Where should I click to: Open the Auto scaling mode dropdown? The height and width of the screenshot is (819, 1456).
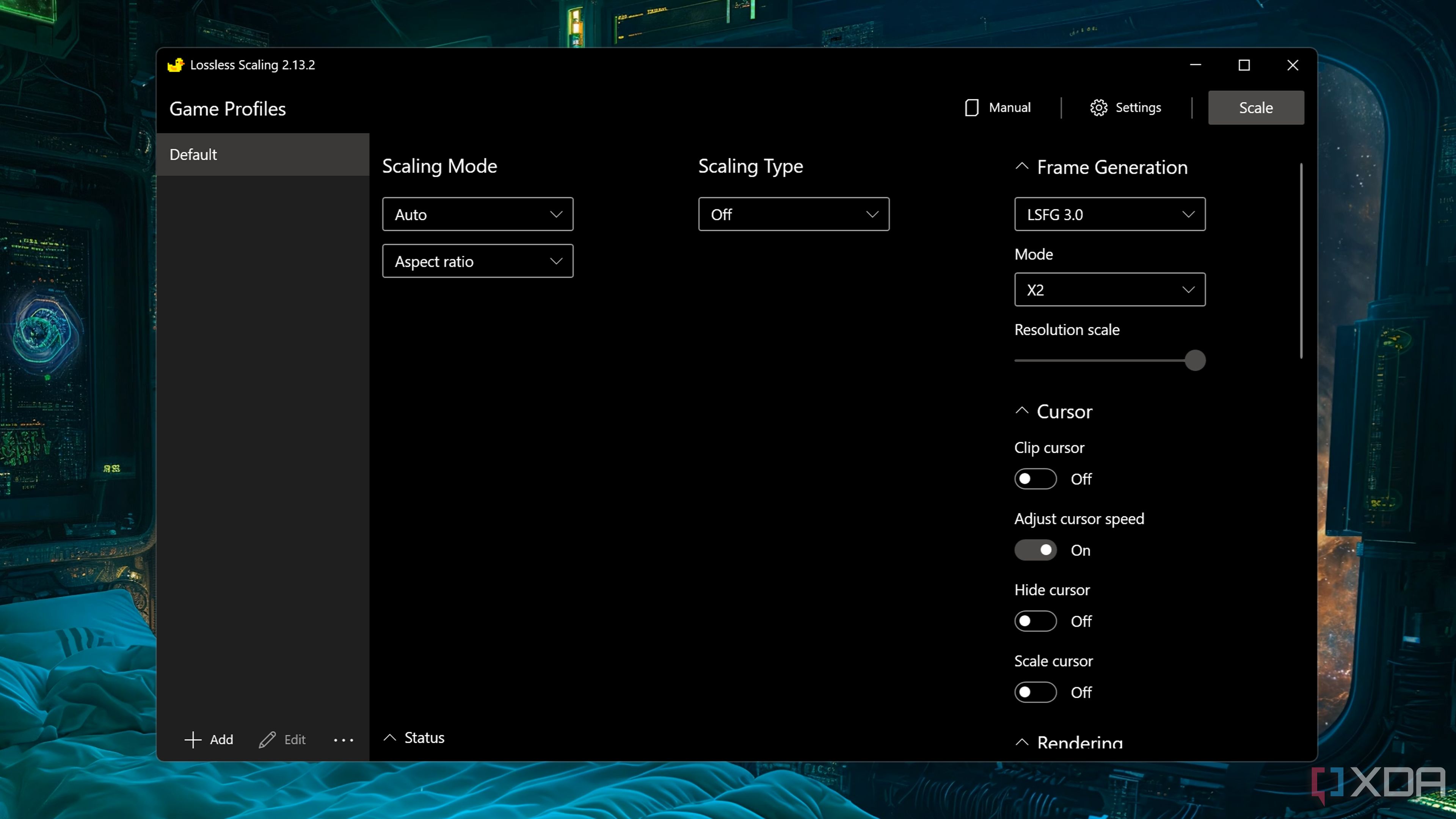pos(478,214)
